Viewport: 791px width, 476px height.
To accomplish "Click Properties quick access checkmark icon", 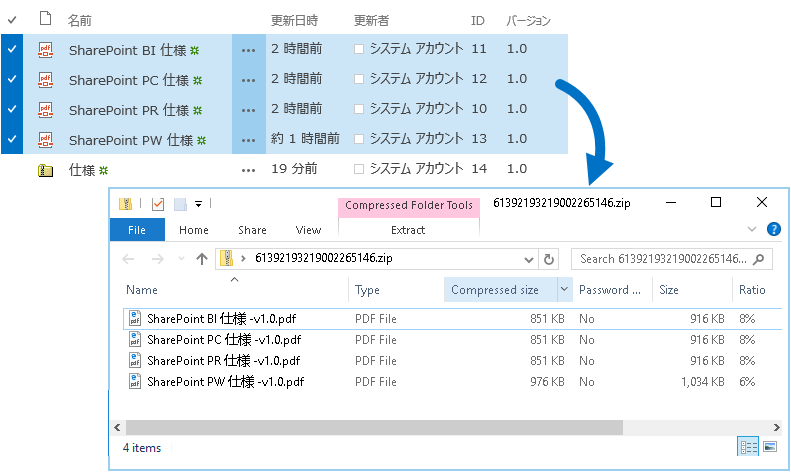I will (x=158, y=204).
